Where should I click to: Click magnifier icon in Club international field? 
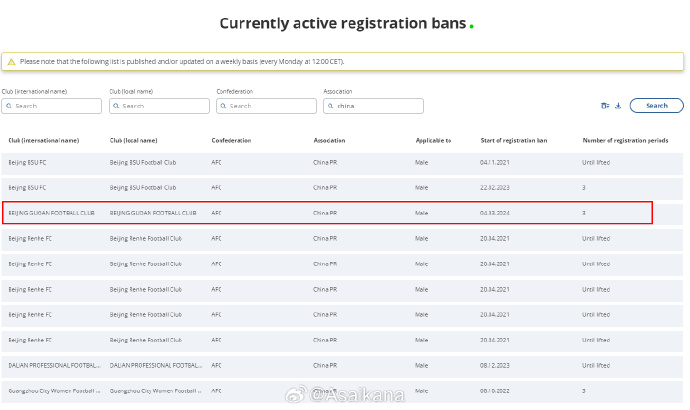click(10, 105)
